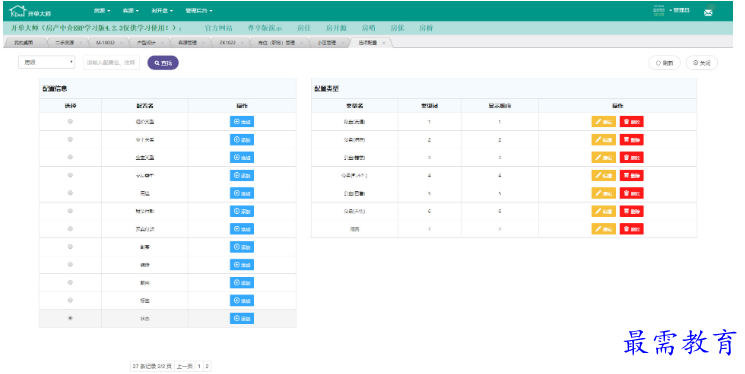This screenshot has height=374, width=745.
Task: Edit the config type with variable value 2
Action: click(x=603, y=140)
